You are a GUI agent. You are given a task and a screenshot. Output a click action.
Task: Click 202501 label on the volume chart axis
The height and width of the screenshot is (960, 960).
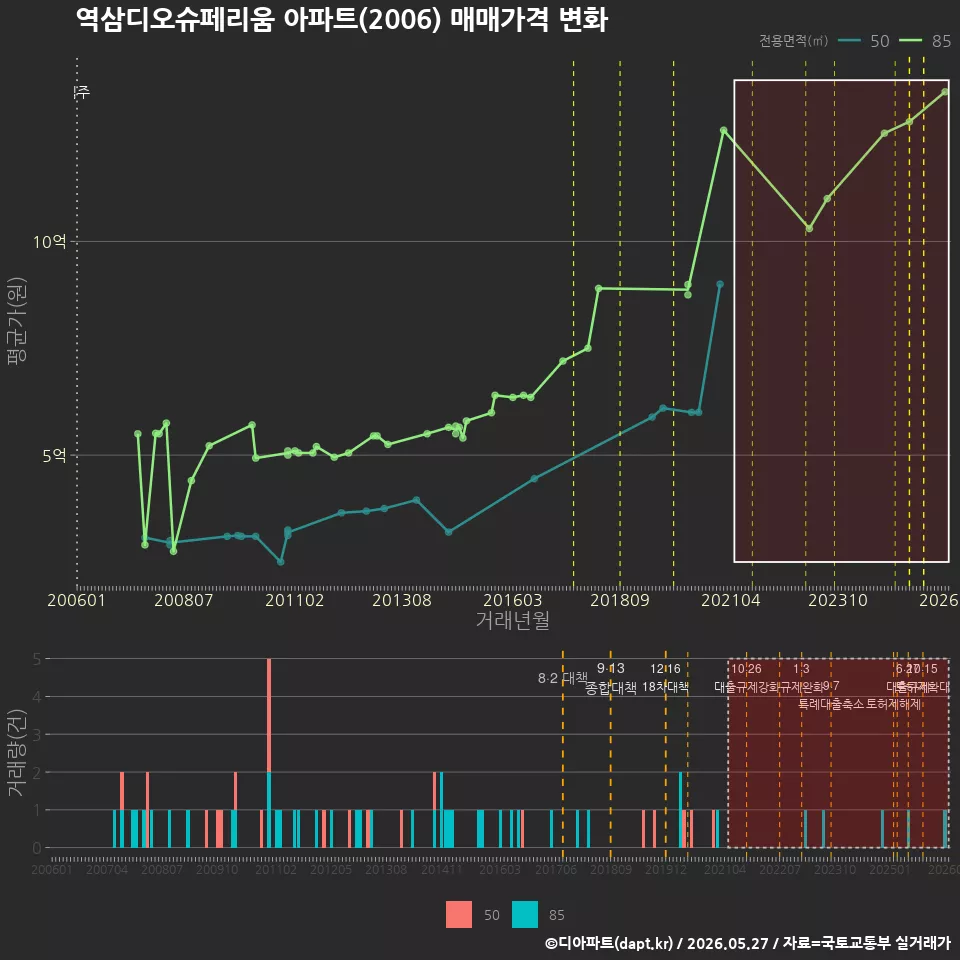pyautogui.click(x=890, y=869)
